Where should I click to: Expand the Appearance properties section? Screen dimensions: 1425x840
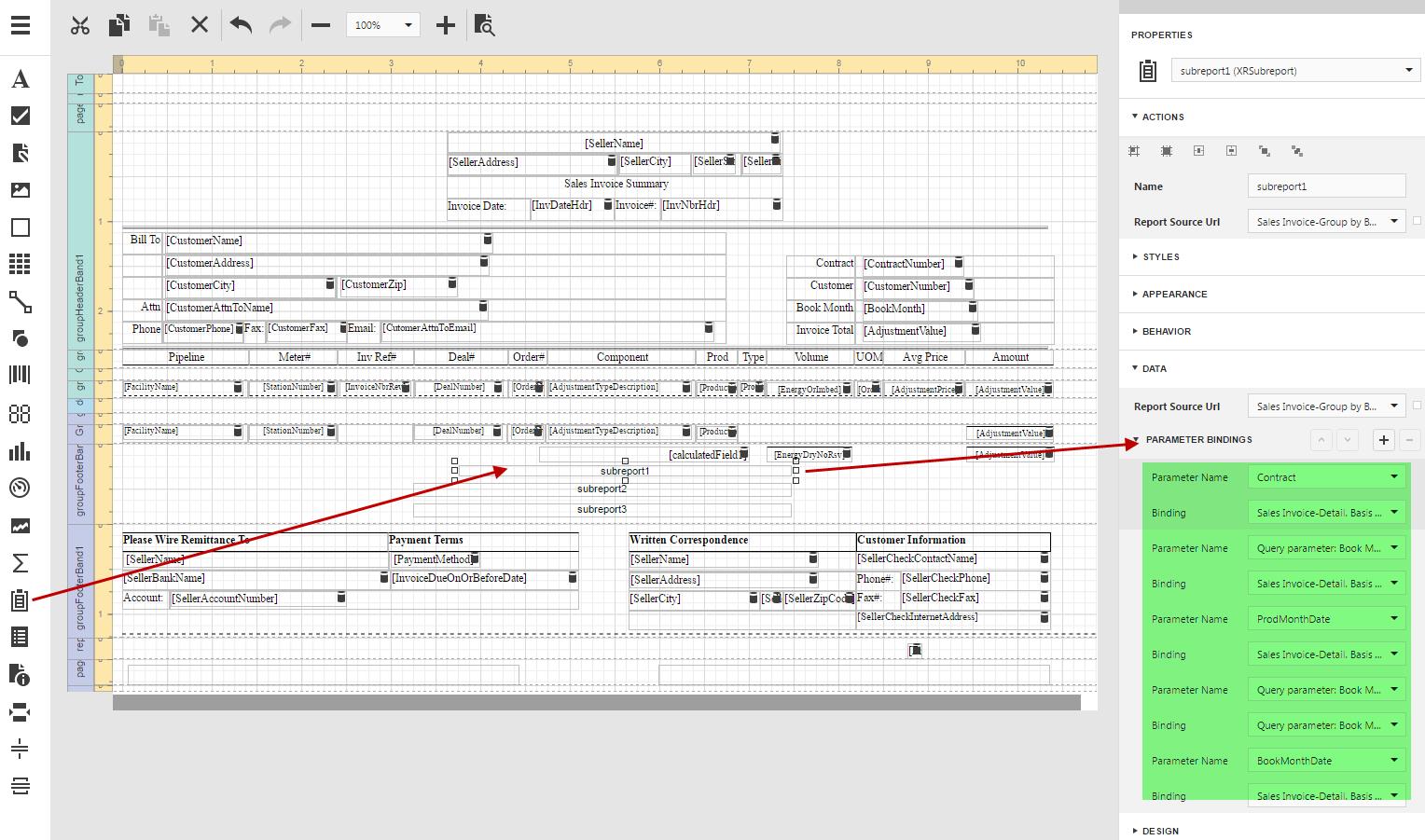(1174, 294)
